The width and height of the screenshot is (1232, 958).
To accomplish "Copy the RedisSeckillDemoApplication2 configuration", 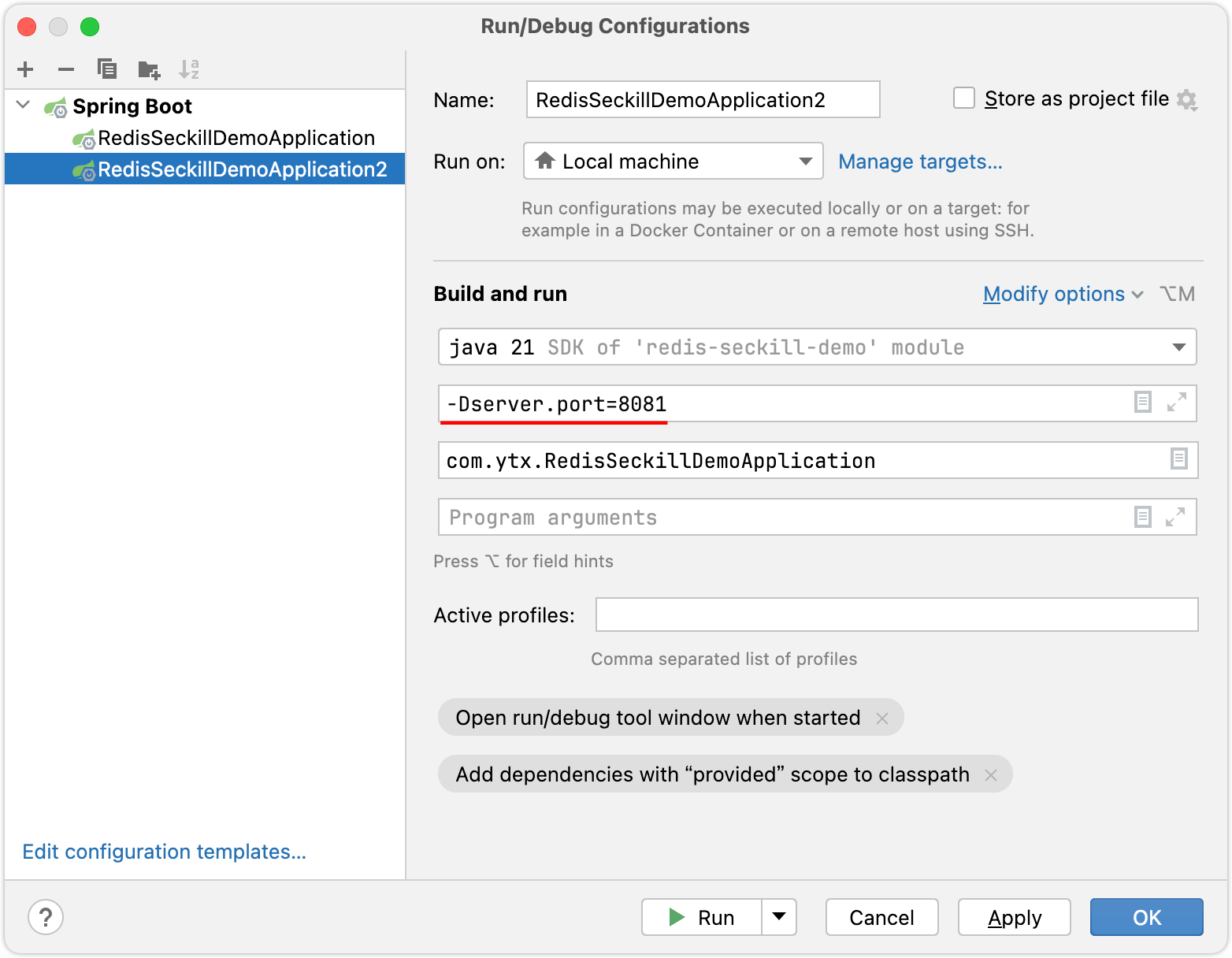I will [108, 69].
